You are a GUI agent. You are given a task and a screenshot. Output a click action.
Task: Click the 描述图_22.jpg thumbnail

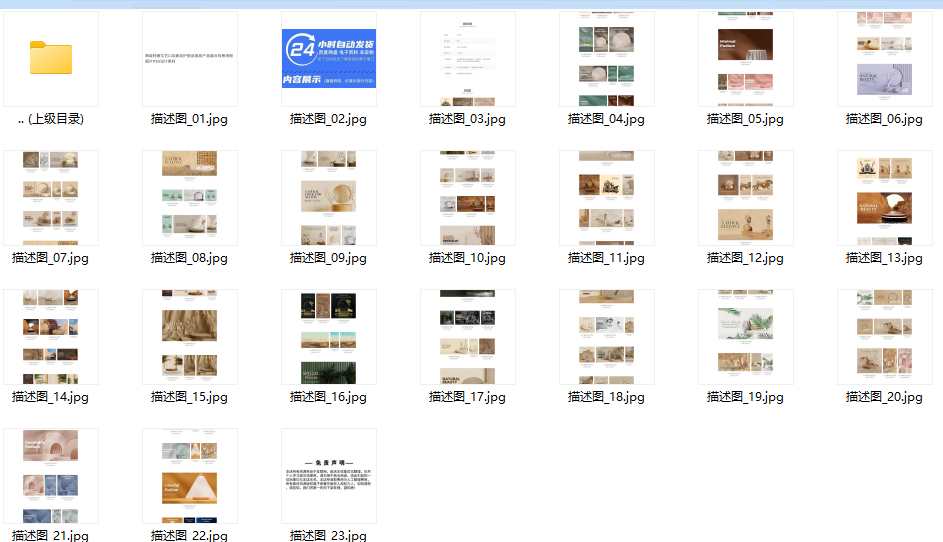[189, 476]
